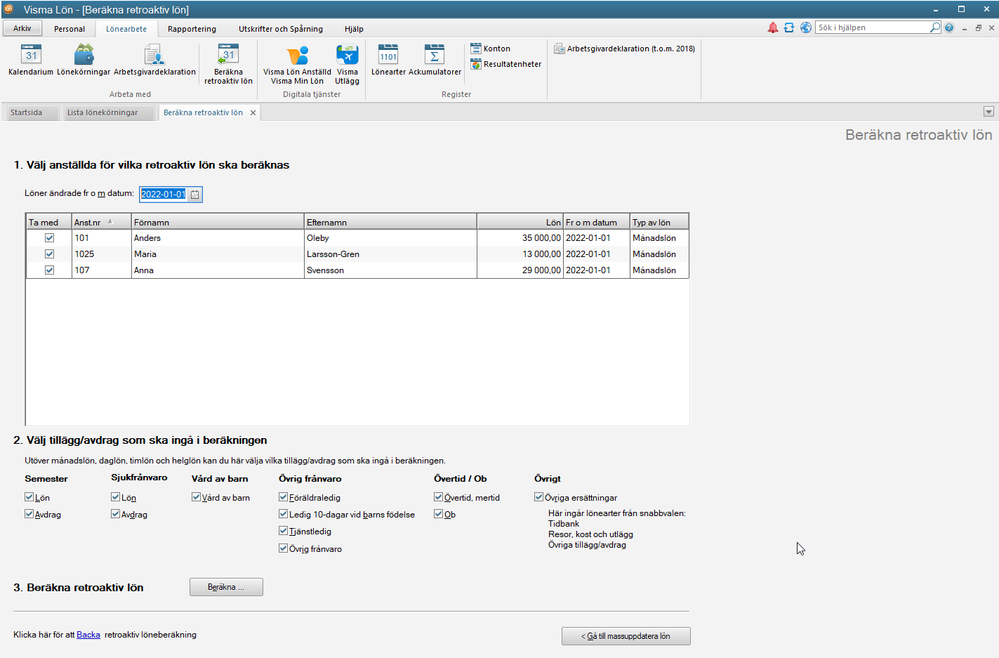Click the 29 000,00 salary cell
Viewport: 999px width, 658px height.
[x=520, y=270]
